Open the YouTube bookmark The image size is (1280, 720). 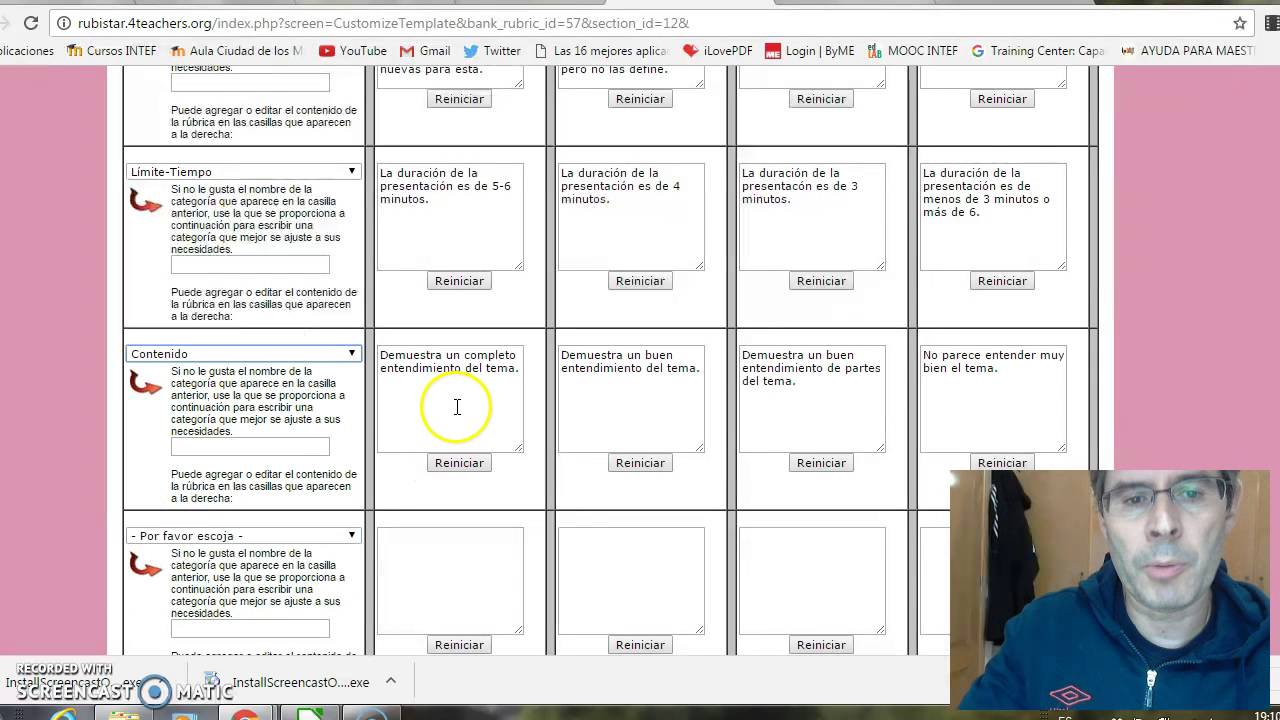tap(353, 50)
